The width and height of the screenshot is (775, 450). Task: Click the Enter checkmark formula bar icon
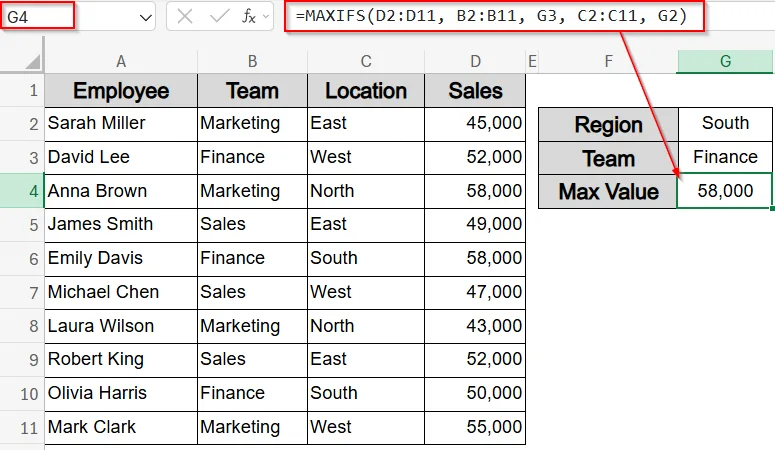coord(219,16)
